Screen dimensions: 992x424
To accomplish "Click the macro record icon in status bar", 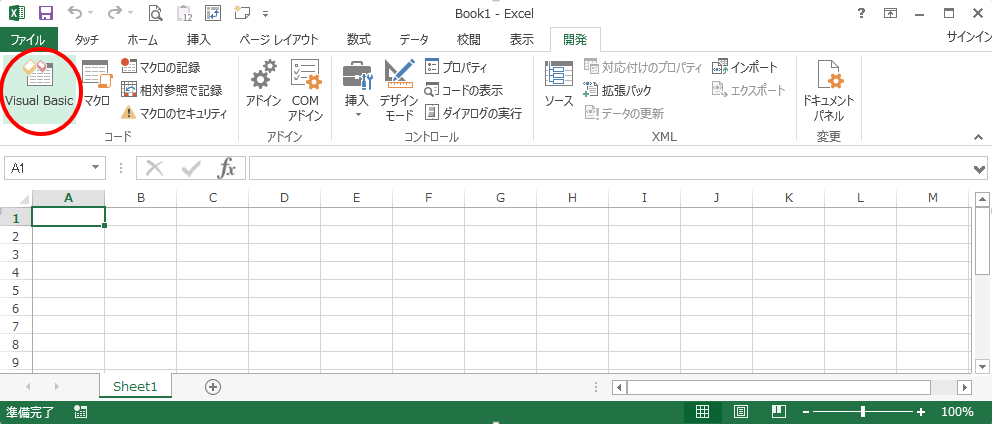I will point(80,412).
